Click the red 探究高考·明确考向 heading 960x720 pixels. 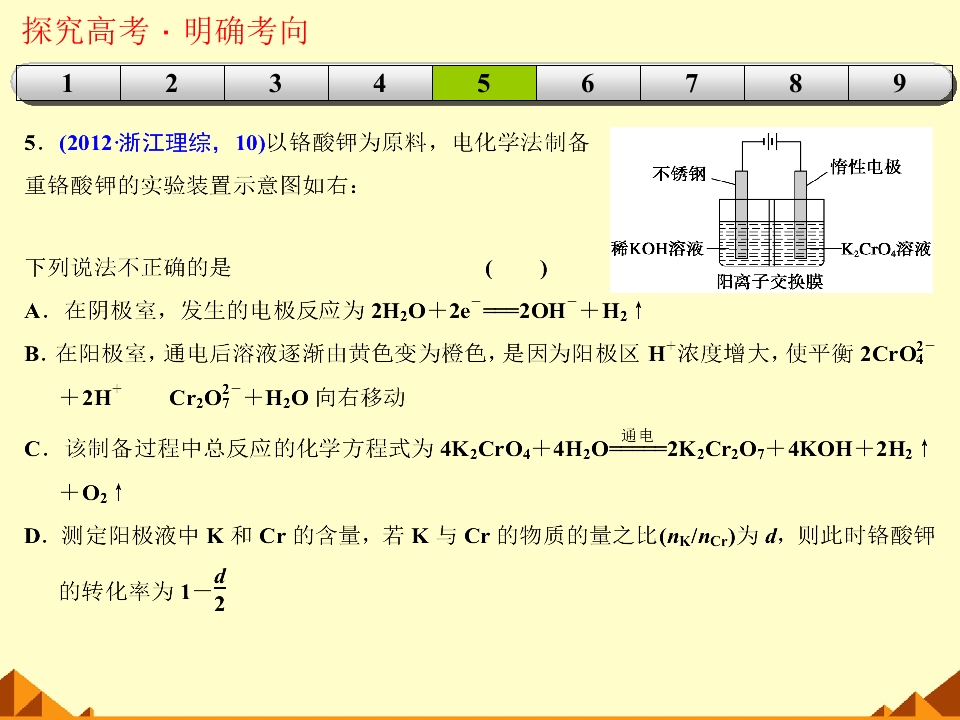point(165,31)
